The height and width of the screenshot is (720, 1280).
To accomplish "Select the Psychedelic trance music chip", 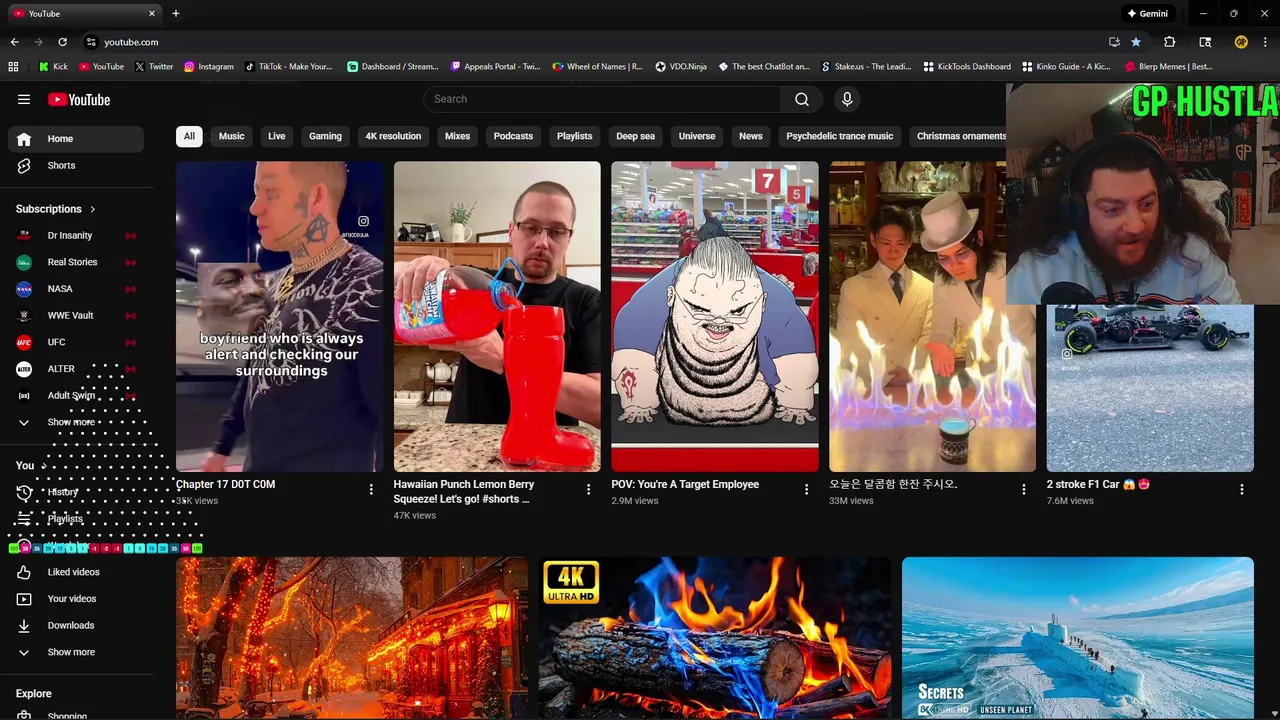I will 840,136.
